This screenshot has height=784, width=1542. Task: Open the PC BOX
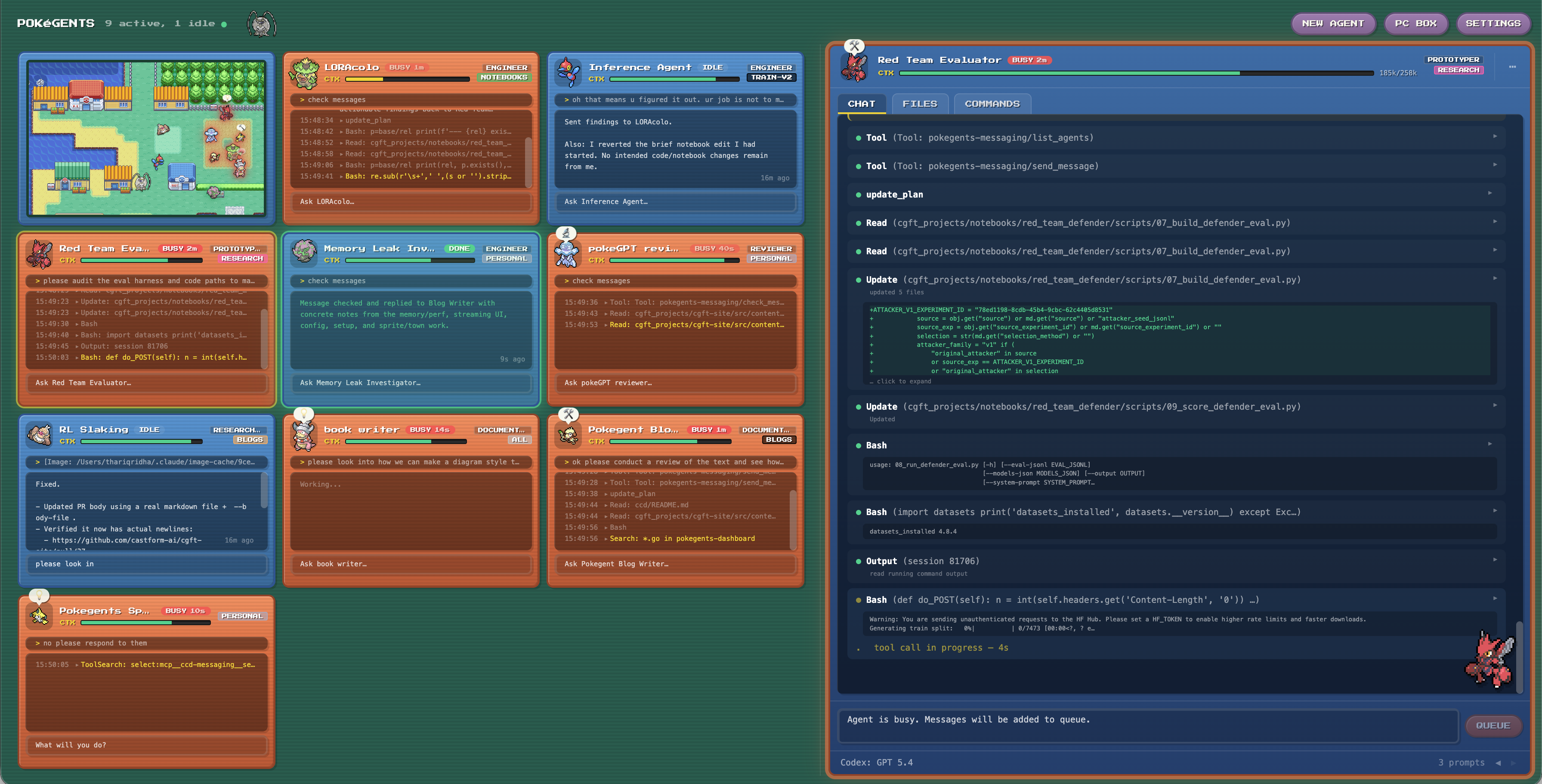(x=1415, y=23)
